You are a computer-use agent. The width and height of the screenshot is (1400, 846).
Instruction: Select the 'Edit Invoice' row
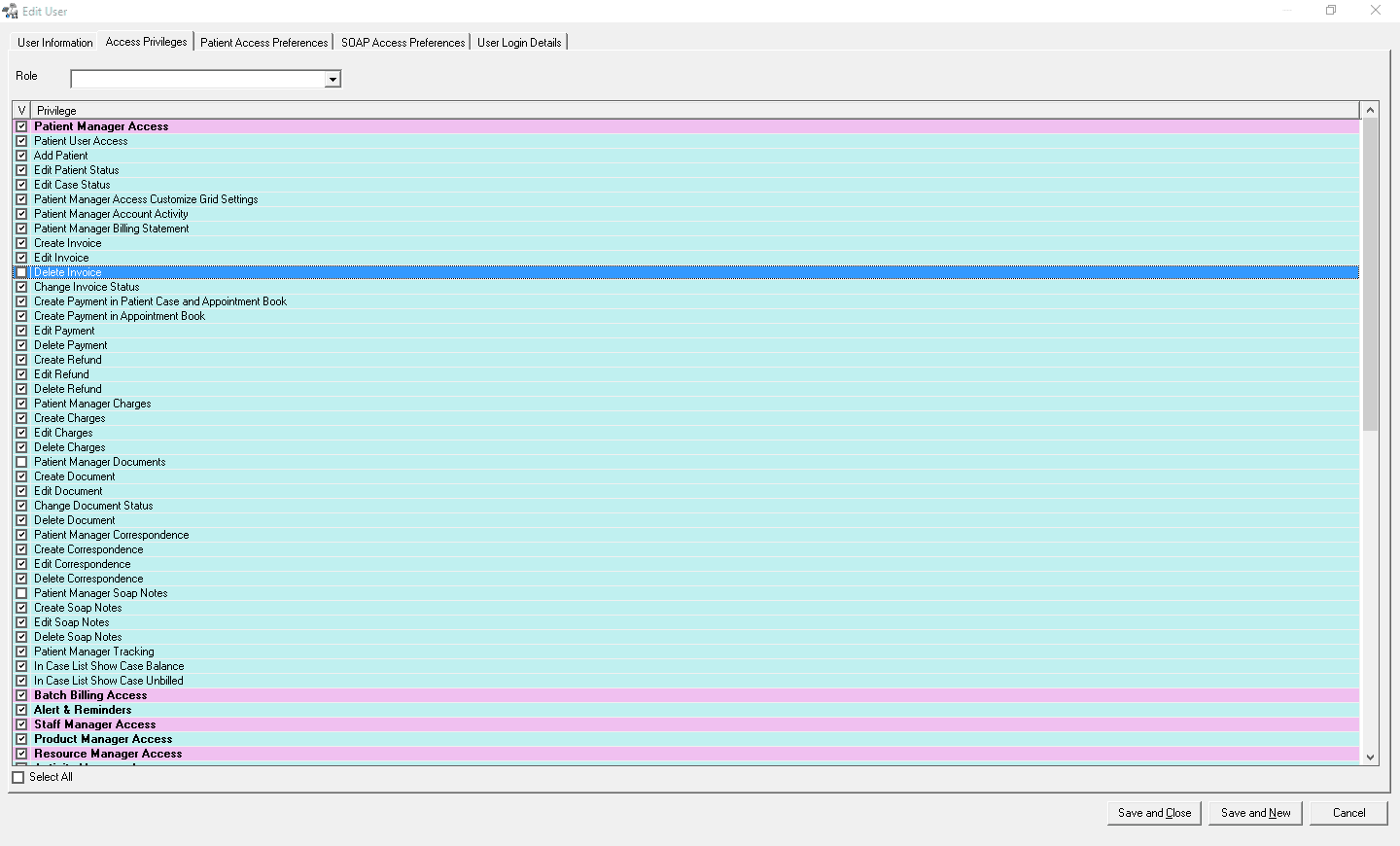pyautogui.click(x=685, y=258)
